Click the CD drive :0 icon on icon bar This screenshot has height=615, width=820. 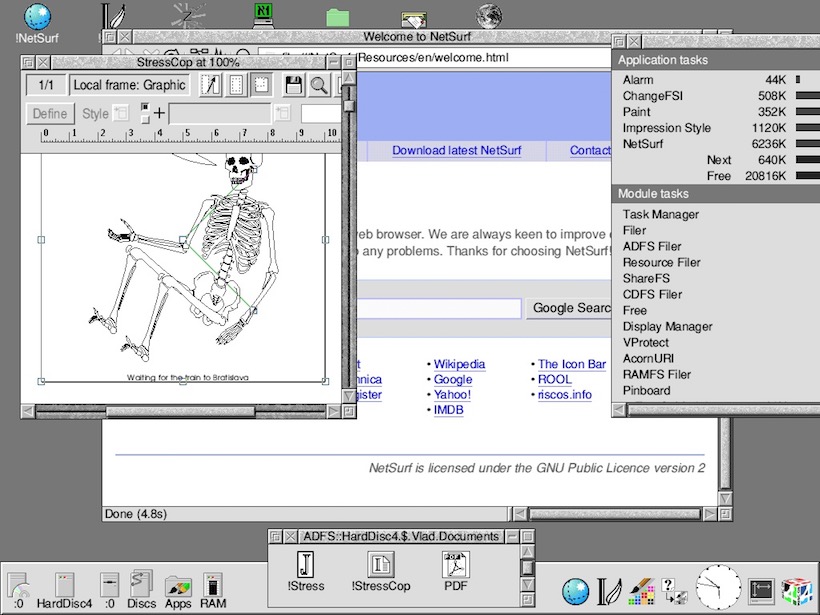[18, 590]
